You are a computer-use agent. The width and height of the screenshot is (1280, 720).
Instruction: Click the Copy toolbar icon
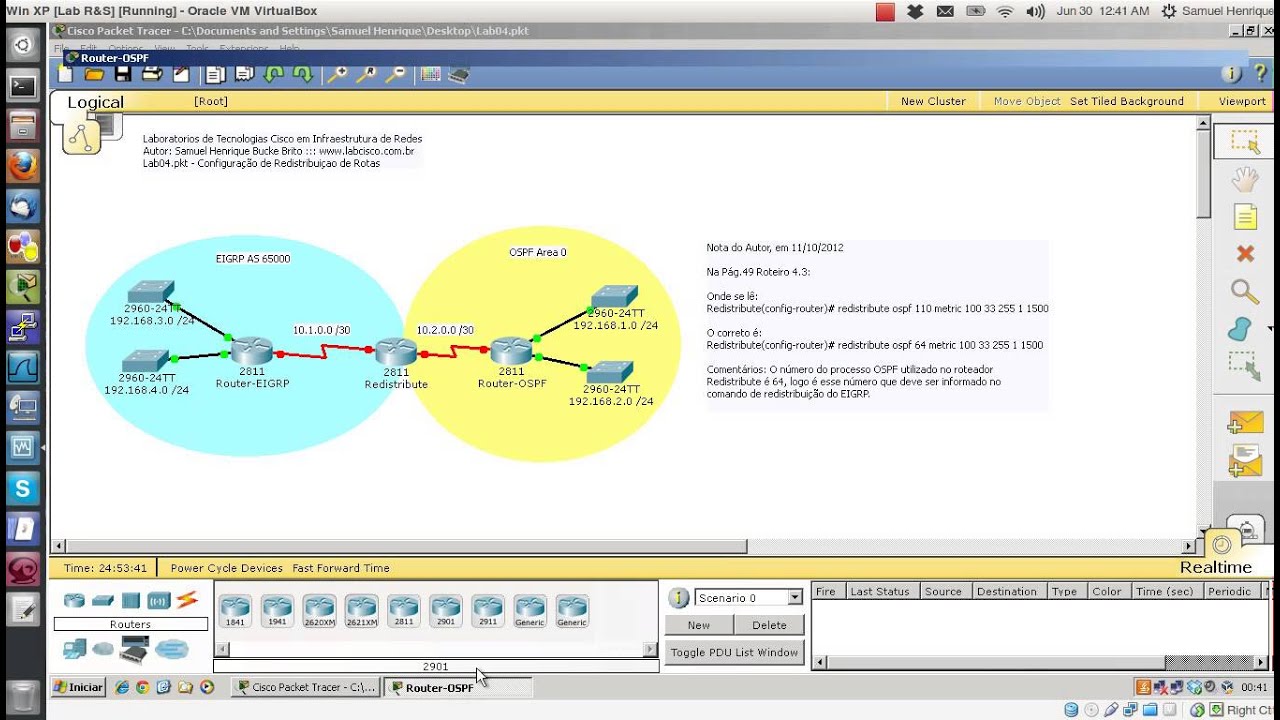coord(215,74)
